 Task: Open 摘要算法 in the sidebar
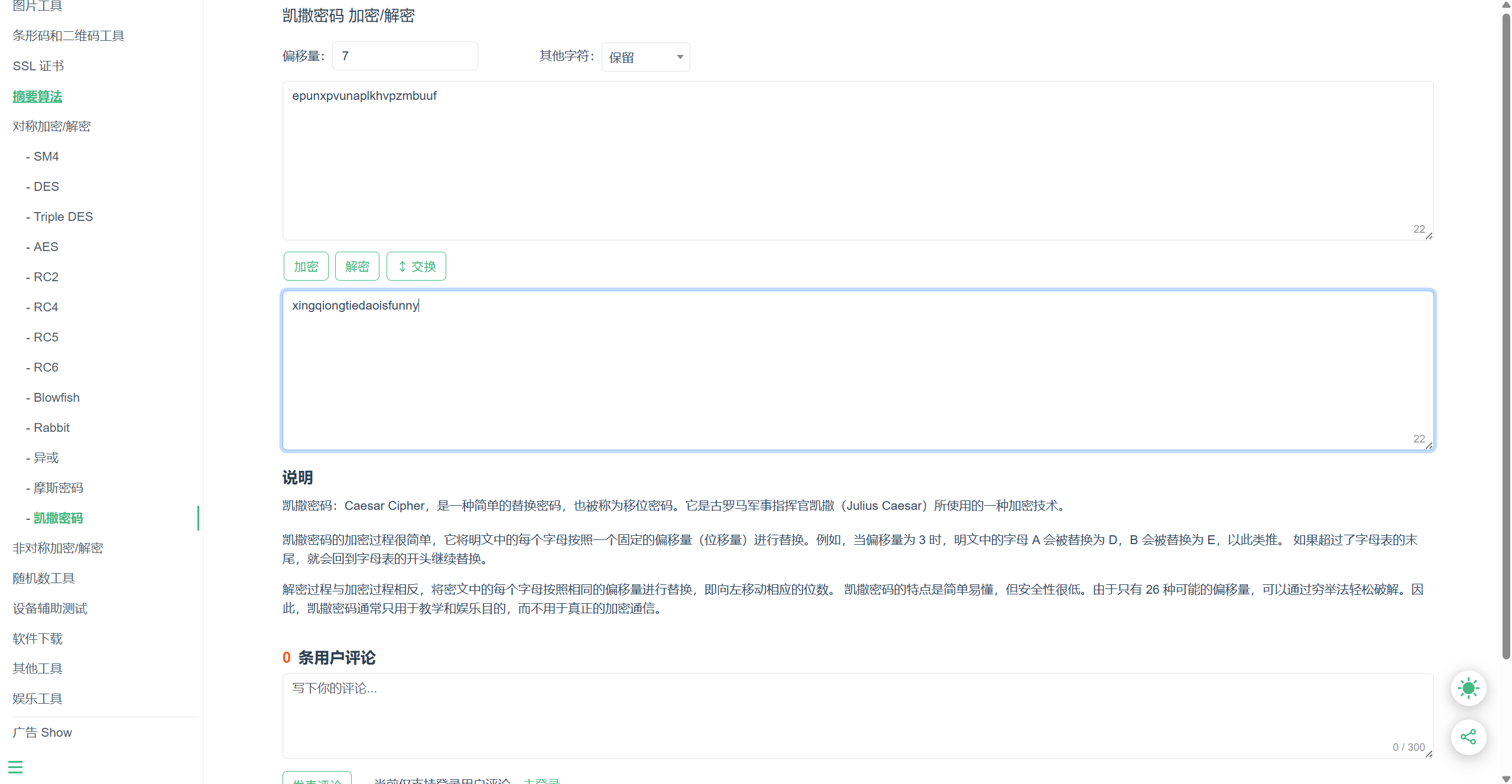click(x=37, y=96)
